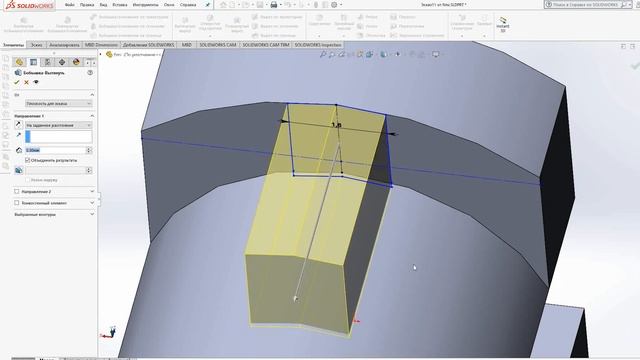Viewport: 640px width, 360px height.
Task: Click the draft on/off icon
Action: pos(19,170)
